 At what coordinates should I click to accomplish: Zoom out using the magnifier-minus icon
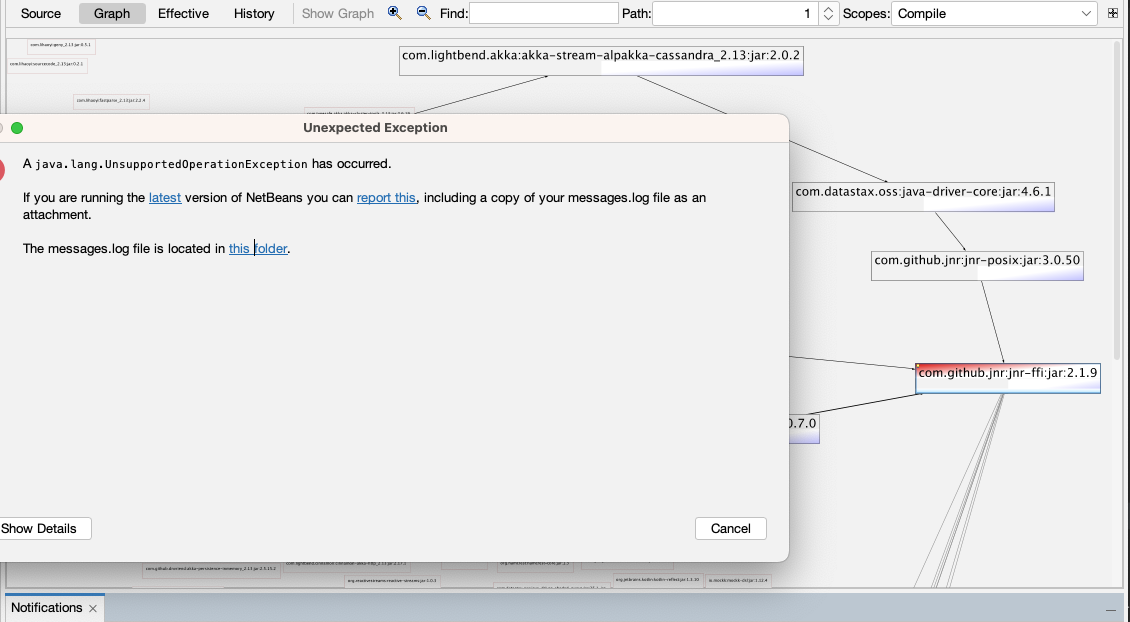(x=421, y=13)
